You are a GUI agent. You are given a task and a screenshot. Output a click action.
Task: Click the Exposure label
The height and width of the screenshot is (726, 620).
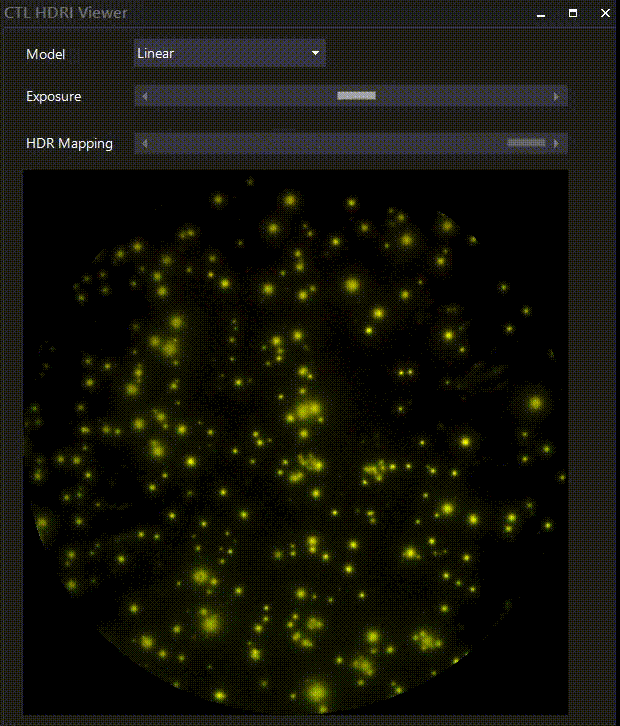54,96
